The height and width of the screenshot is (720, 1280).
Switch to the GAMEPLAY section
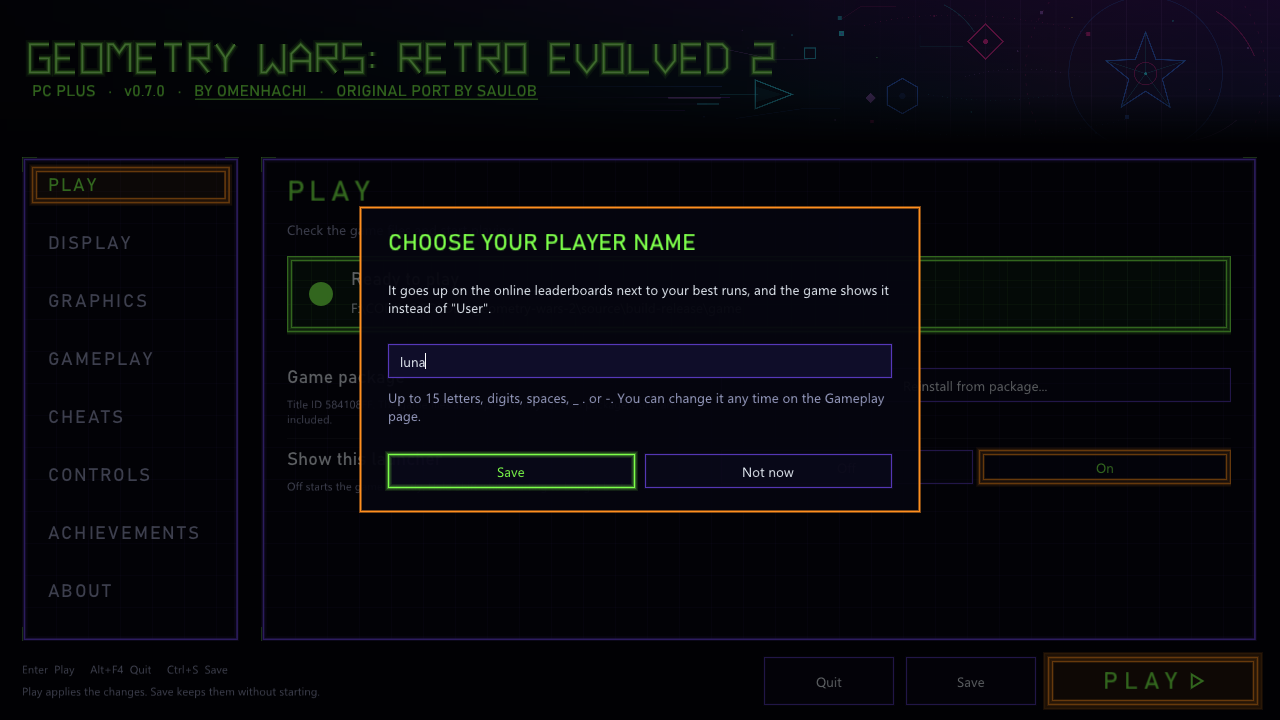(x=101, y=359)
